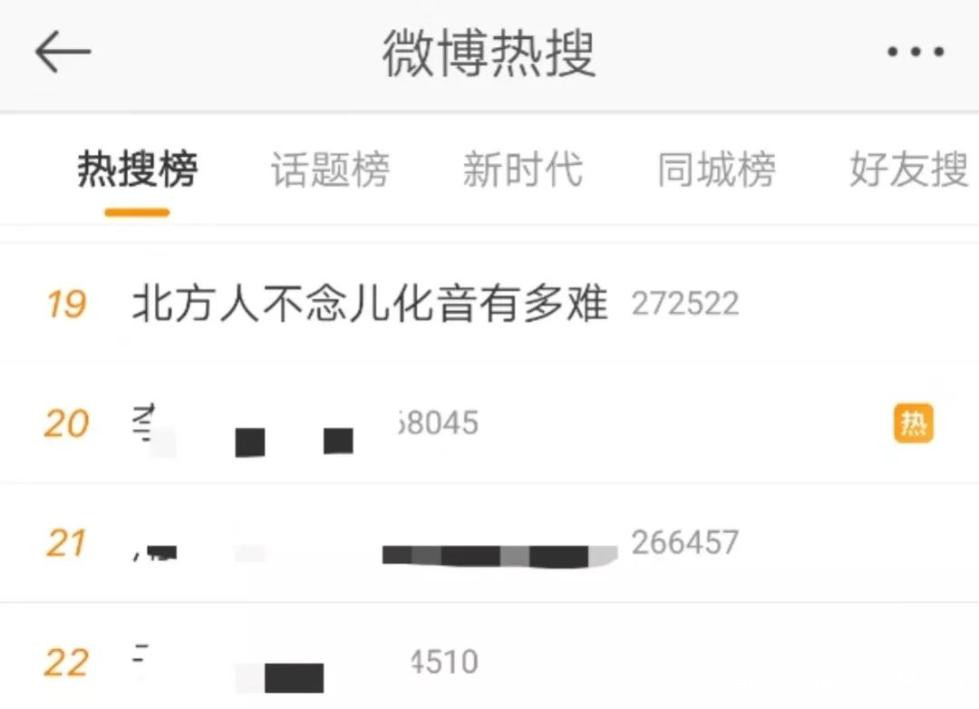Screen dimensions: 979x709
Task: Click rank number 20
Action: tap(66, 424)
